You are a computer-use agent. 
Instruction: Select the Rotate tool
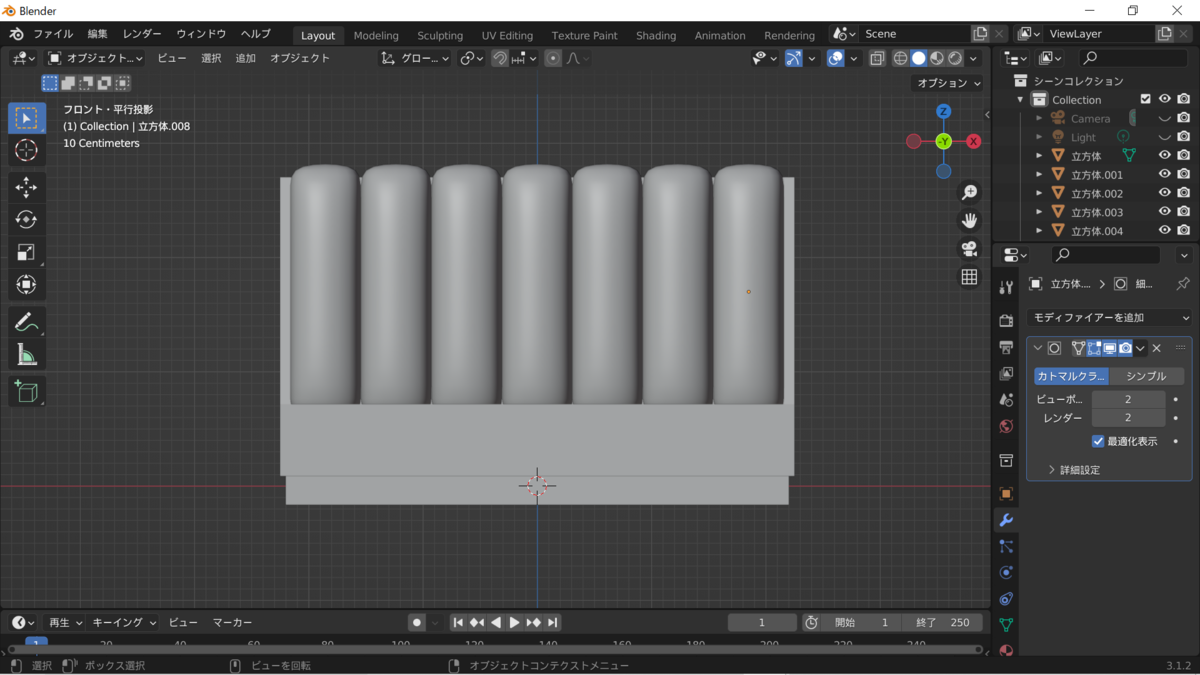click(27, 220)
